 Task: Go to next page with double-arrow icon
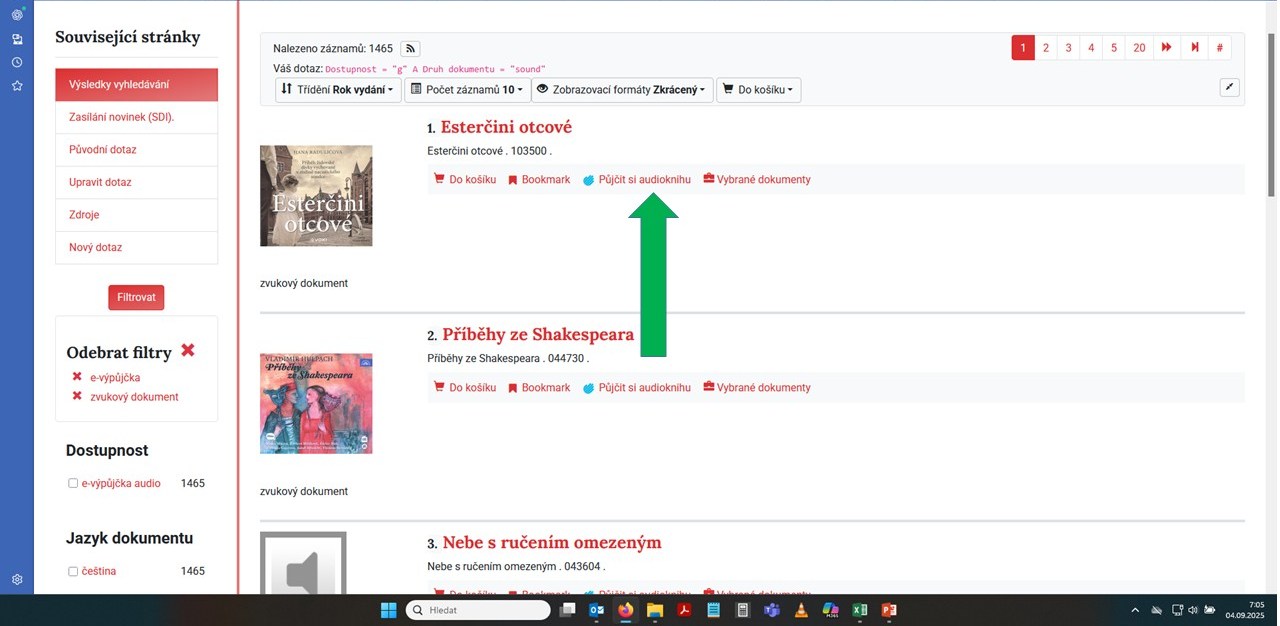(x=1167, y=48)
